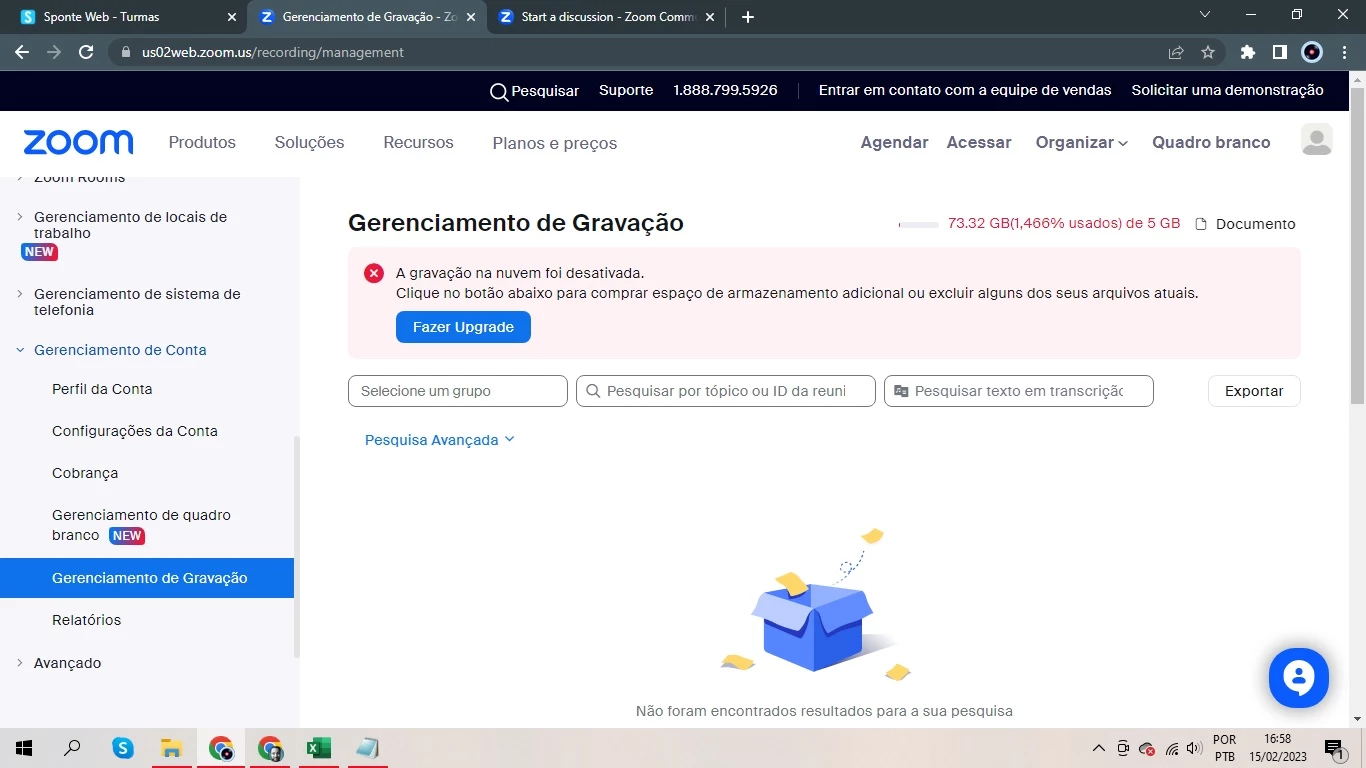Open Relatórios page
The image size is (1366, 768).
click(86, 620)
